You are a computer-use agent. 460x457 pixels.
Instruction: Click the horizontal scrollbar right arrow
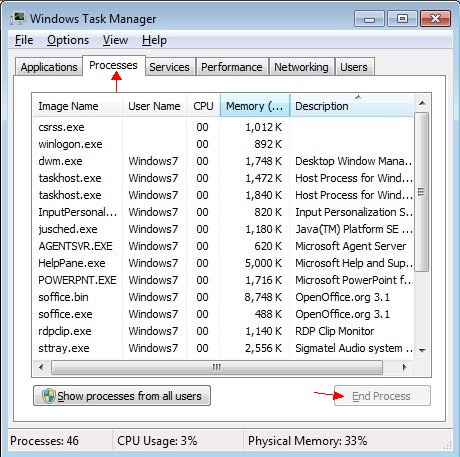(404, 367)
